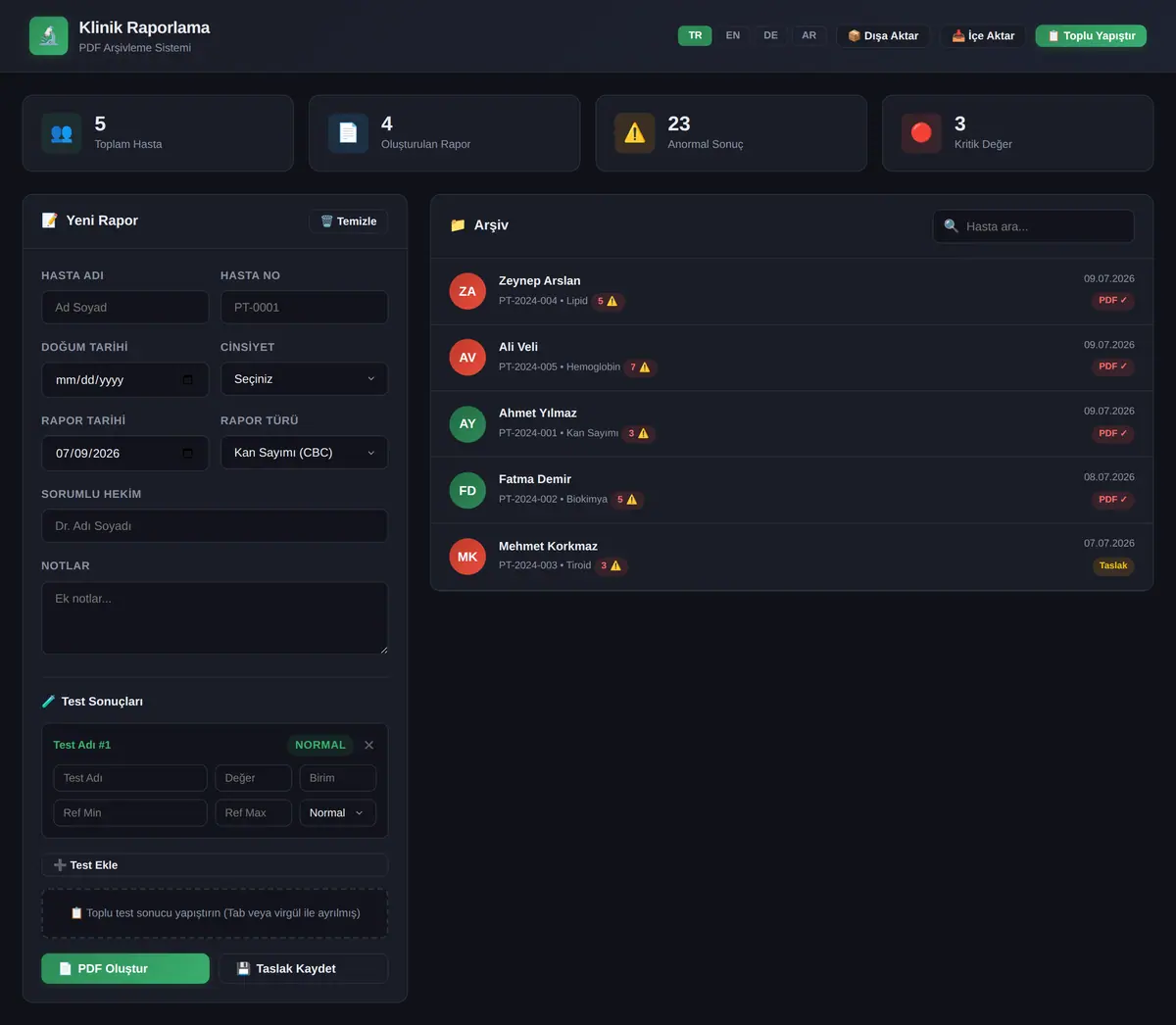The height and width of the screenshot is (1025, 1176).
Task: Open calendar picker in Rapor Tarihi field
Action: [188, 453]
